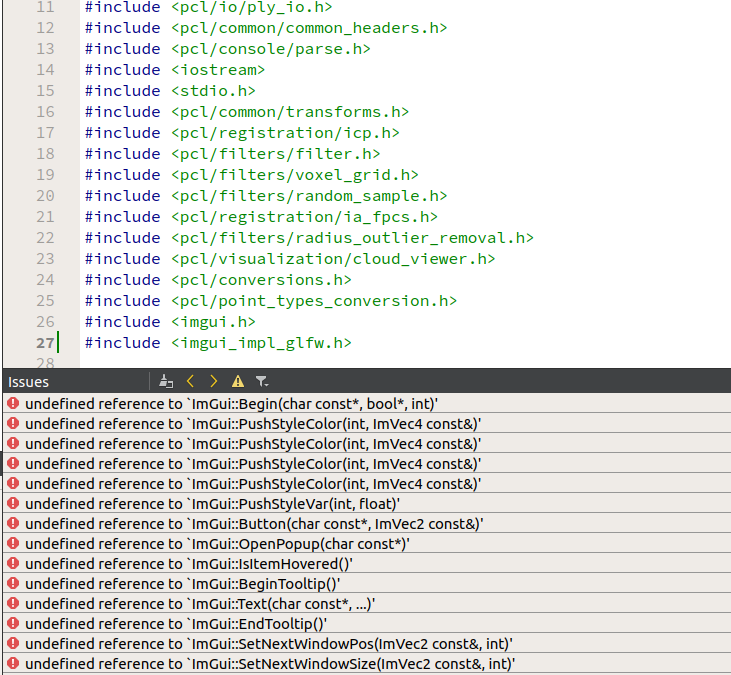The width and height of the screenshot is (731, 675).
Task: Click the pcl/conversions.h include line
Action: coord(218,280)
